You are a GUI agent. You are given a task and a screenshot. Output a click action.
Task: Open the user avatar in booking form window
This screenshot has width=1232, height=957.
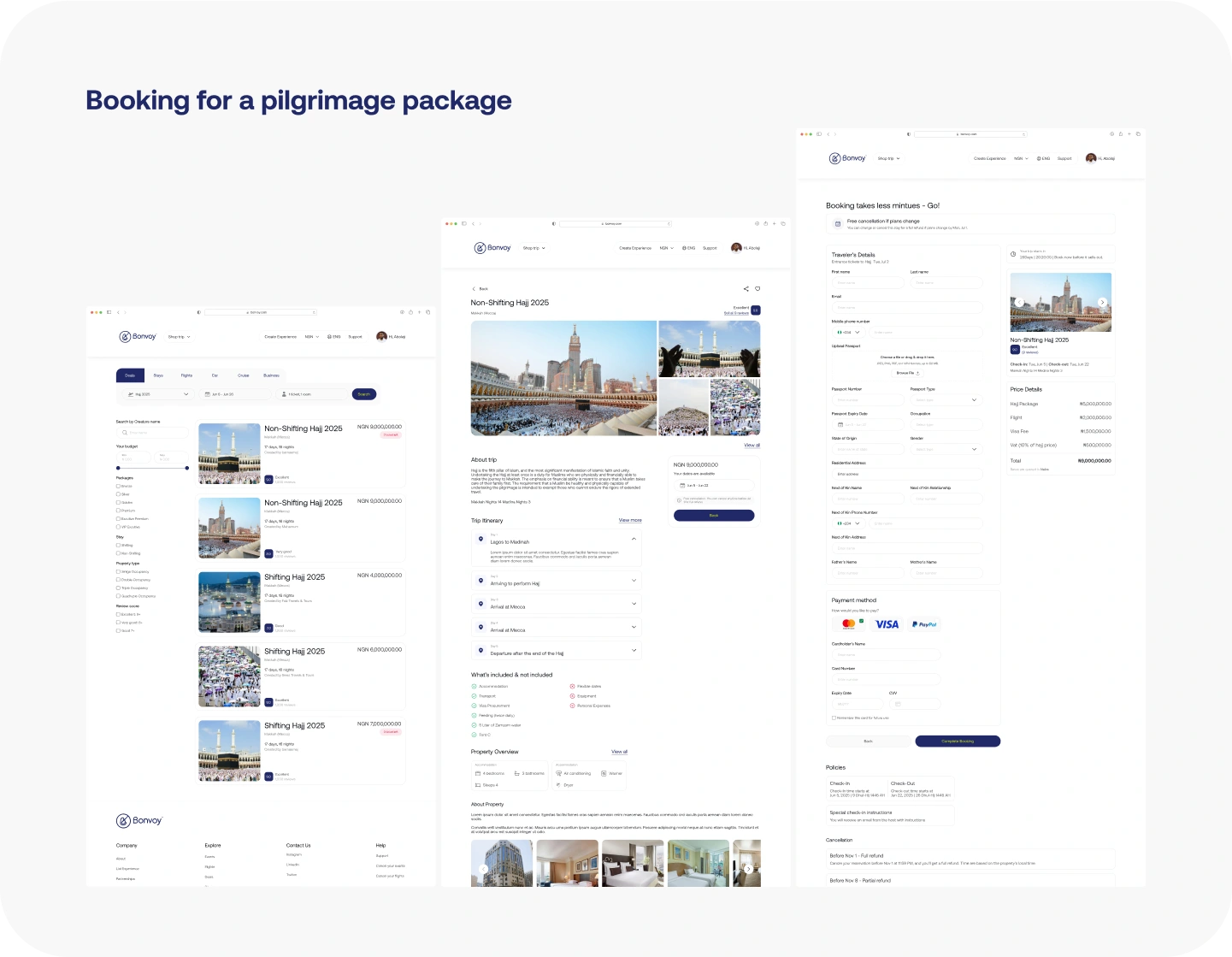point(1091,158)
